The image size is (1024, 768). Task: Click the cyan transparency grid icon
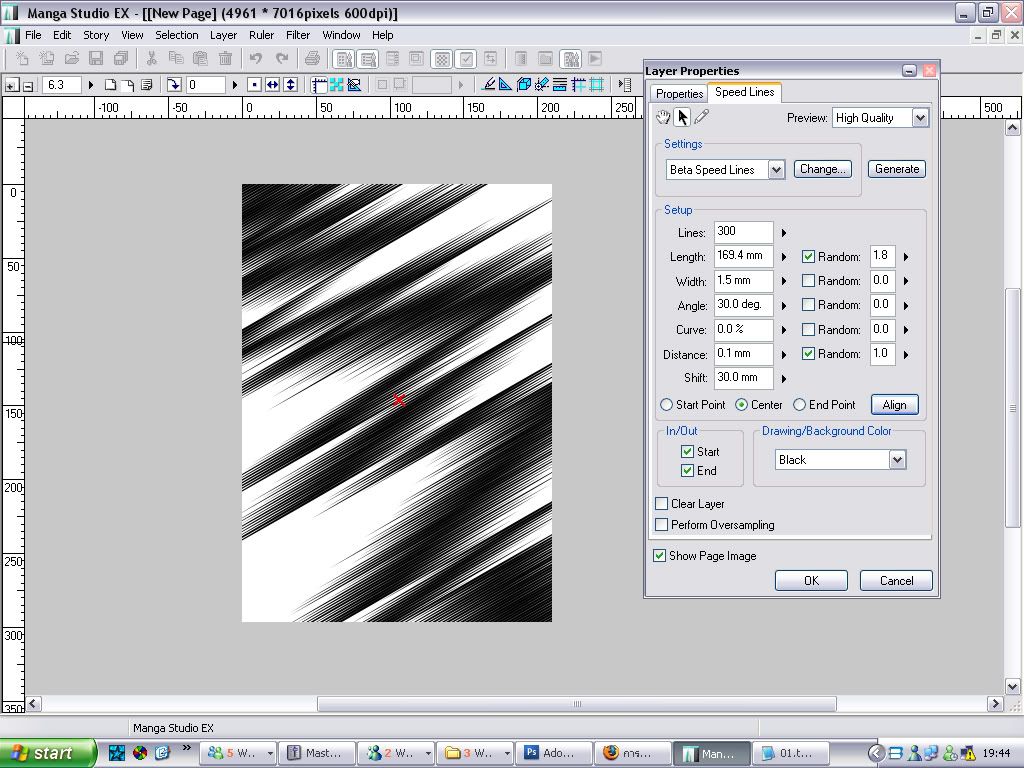click(336, 84)
